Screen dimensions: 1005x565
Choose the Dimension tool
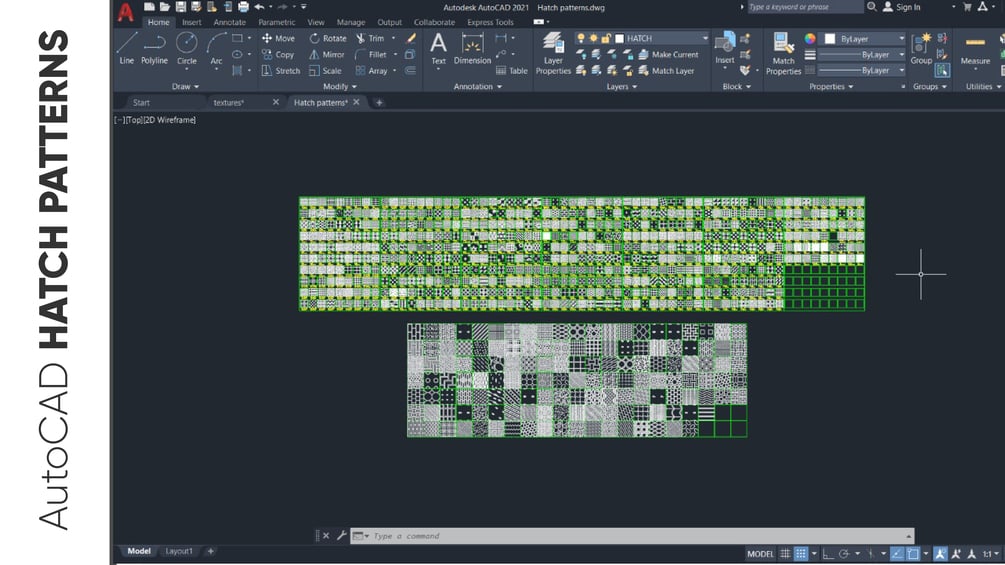pyautogui.click(x=472, y=49)
